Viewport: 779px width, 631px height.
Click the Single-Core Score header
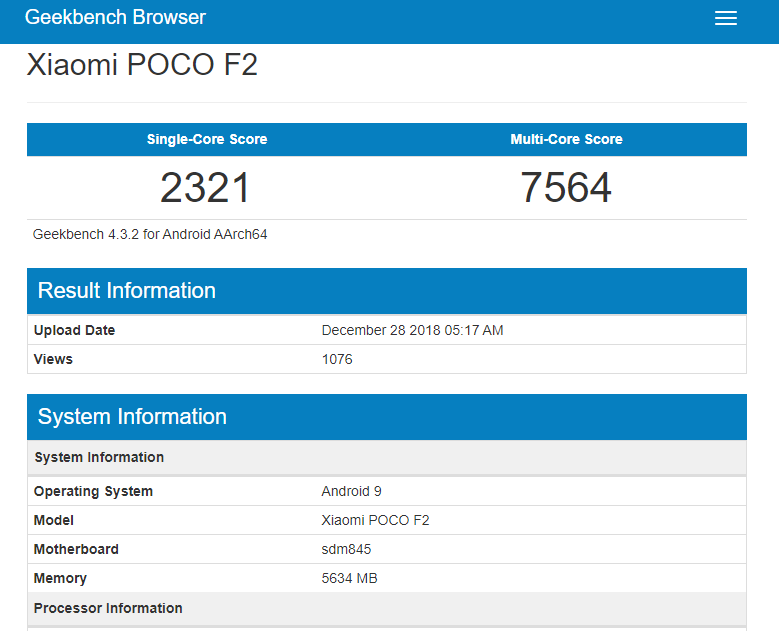[207, 139]
